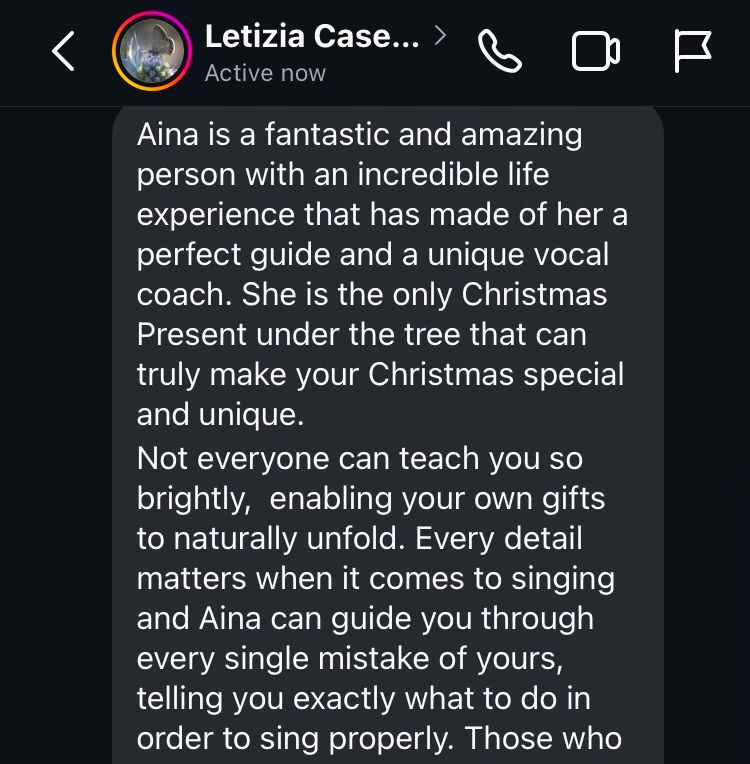Select "matters when it comes to singing" line
The width and height of the screenshot is (750, 764).
375,578
